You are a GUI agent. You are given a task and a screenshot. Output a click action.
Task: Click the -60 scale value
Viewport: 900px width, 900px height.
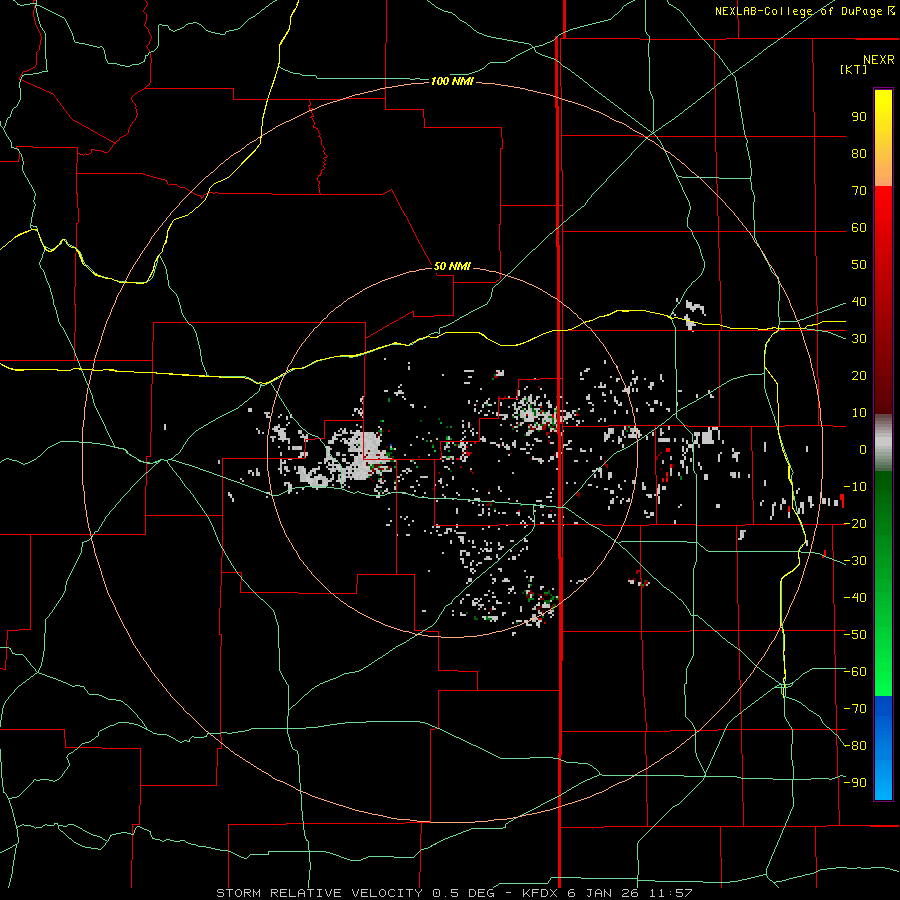855,672
